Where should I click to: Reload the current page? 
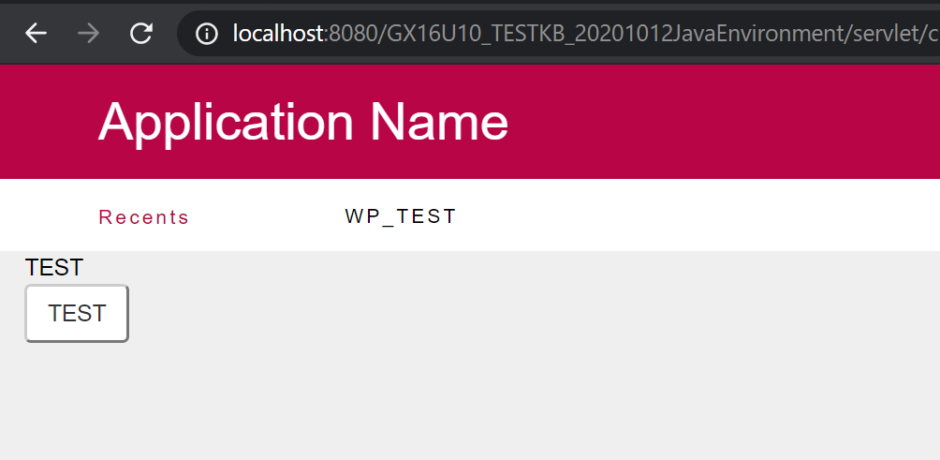point(142,34)
